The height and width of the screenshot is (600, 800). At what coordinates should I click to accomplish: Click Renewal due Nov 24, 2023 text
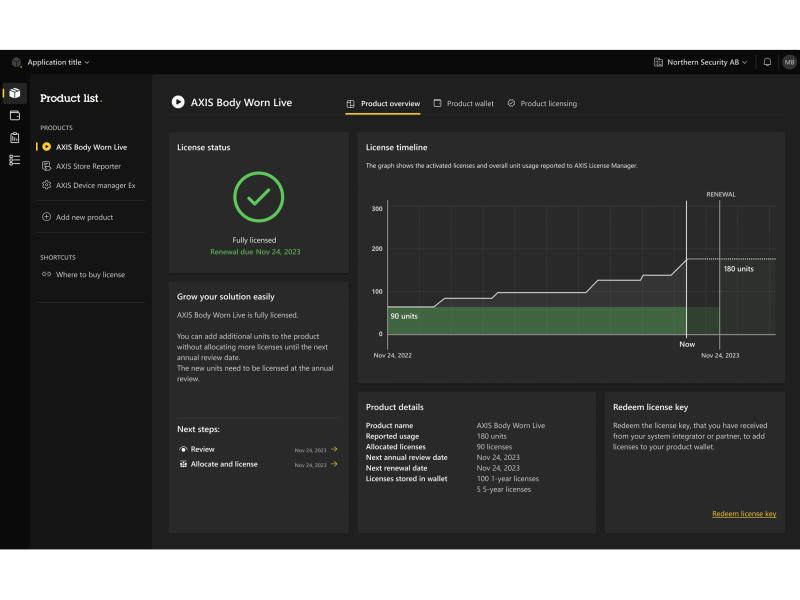255,252
